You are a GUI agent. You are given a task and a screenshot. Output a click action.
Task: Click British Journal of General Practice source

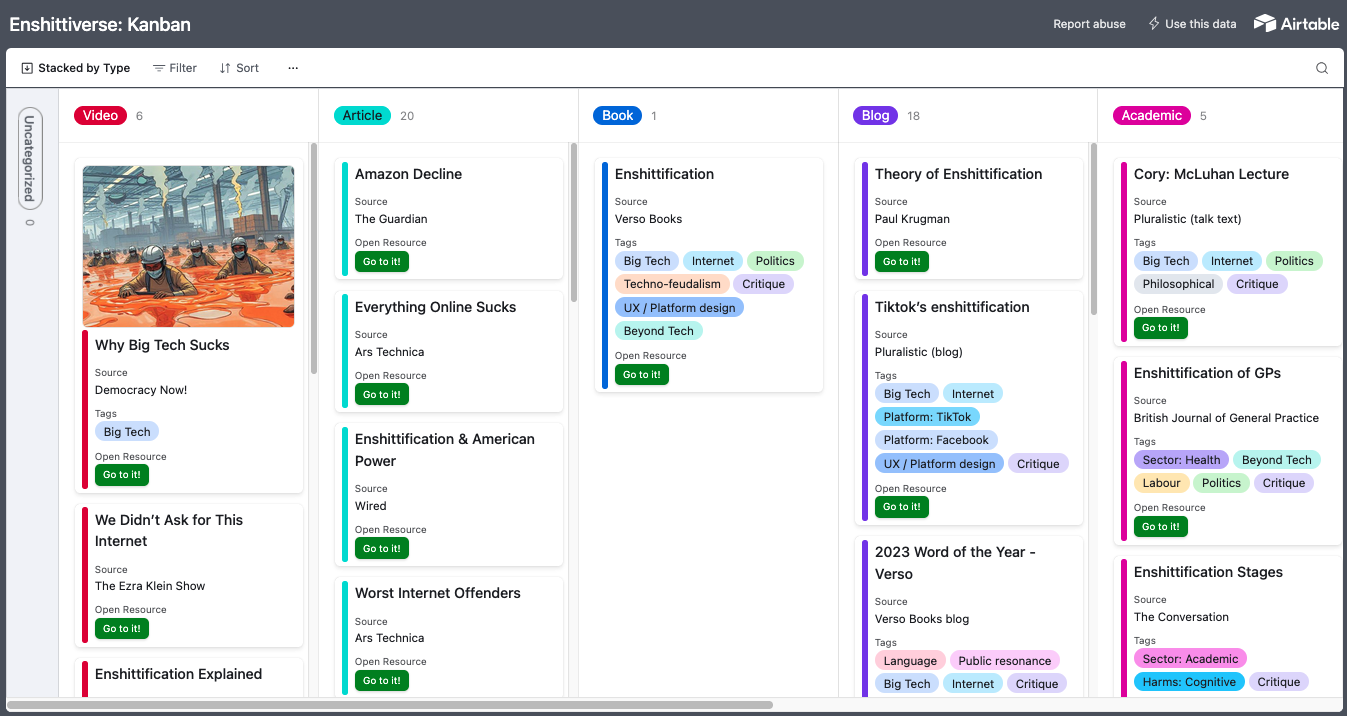click(1226, 418)
